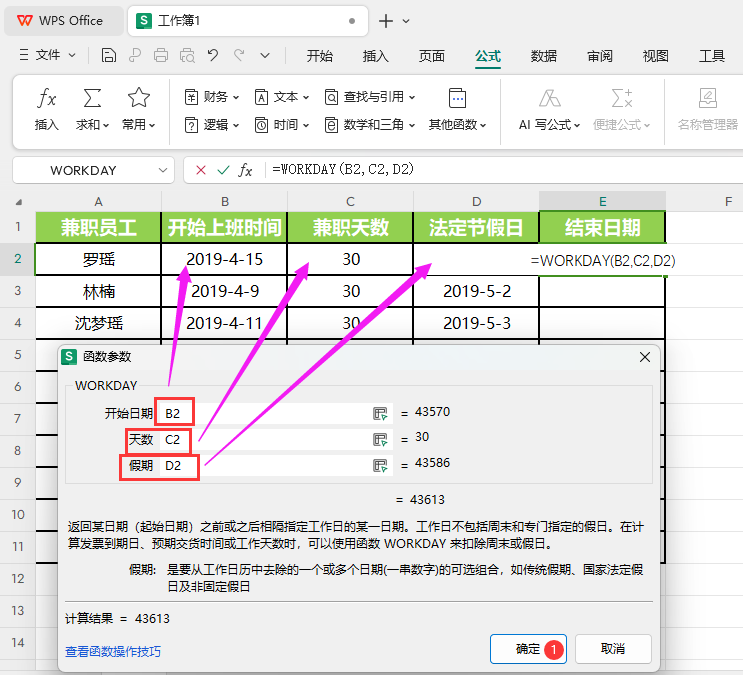This screenshot has width=743, height=675.
Task: Click the select-all corner triangle
Action: tap(18, 202)
